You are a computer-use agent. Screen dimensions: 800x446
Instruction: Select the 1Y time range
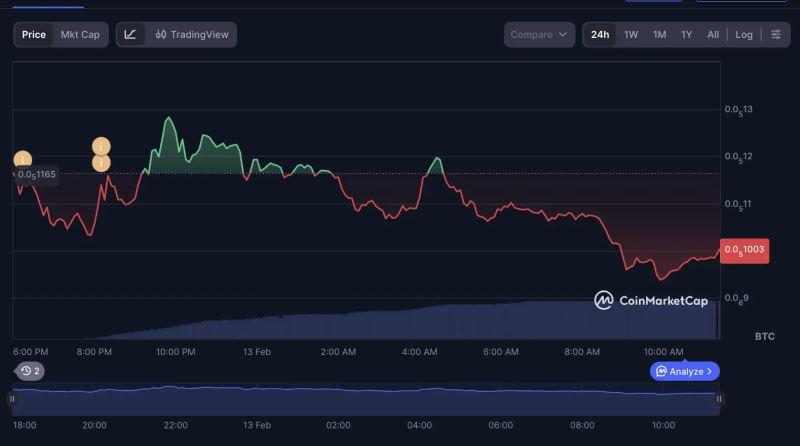(687, 35)
